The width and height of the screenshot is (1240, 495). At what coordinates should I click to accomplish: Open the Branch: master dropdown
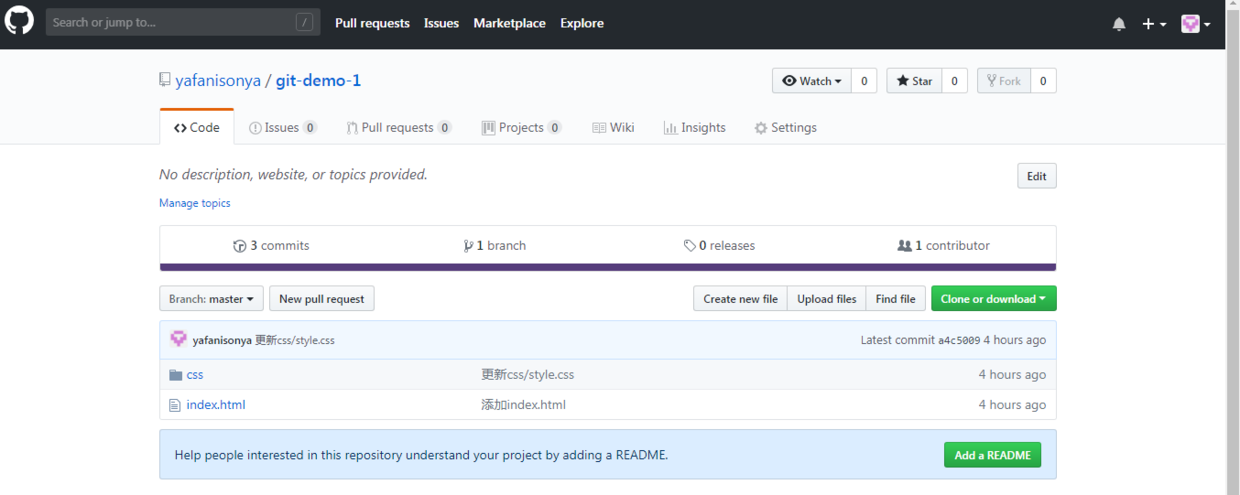211,299
